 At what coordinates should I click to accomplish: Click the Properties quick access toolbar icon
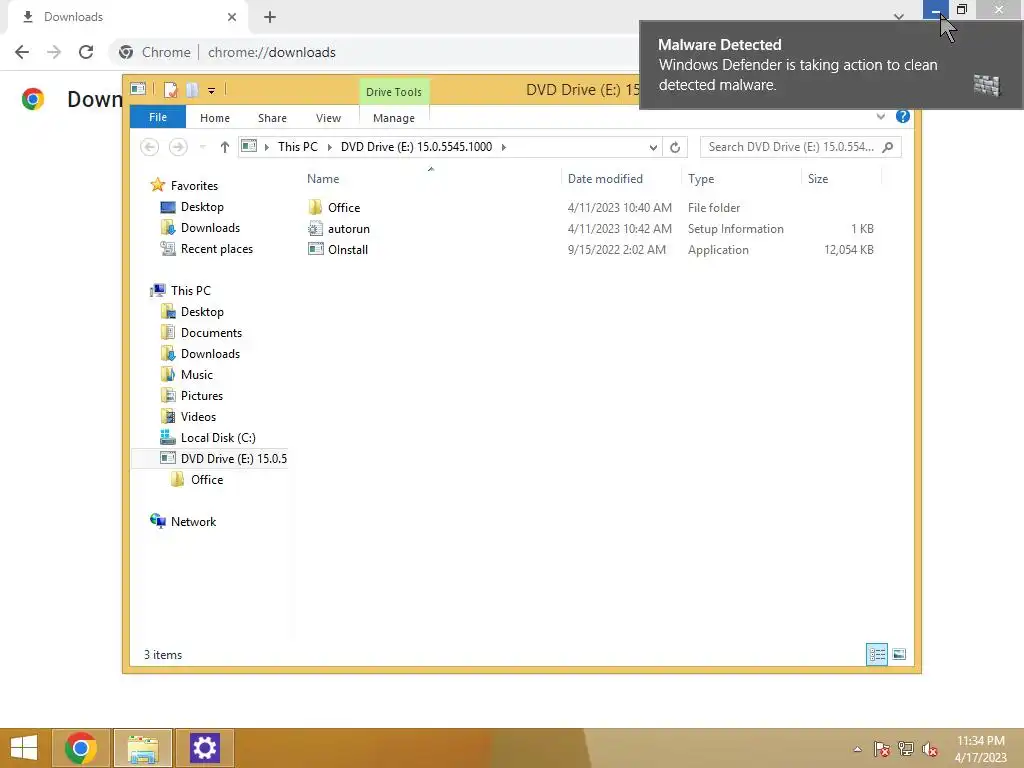(170, 89)
